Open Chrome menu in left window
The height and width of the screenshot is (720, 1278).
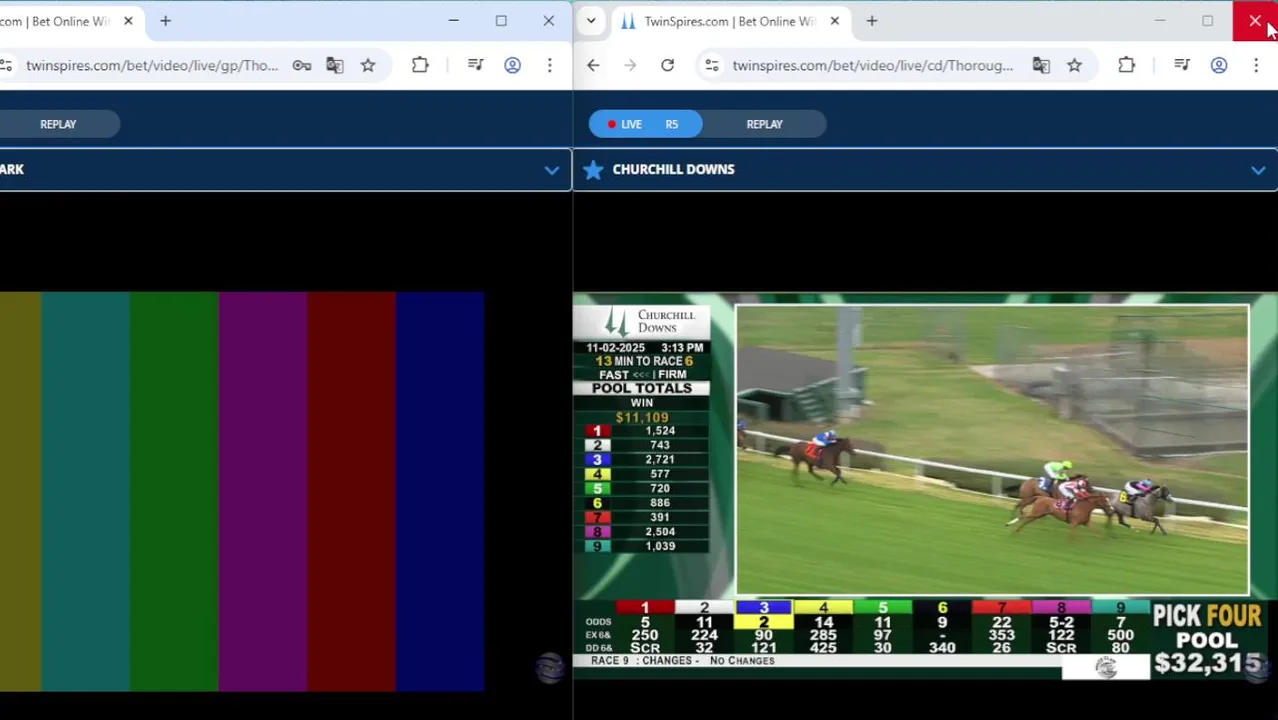click(x=549, y=65)
